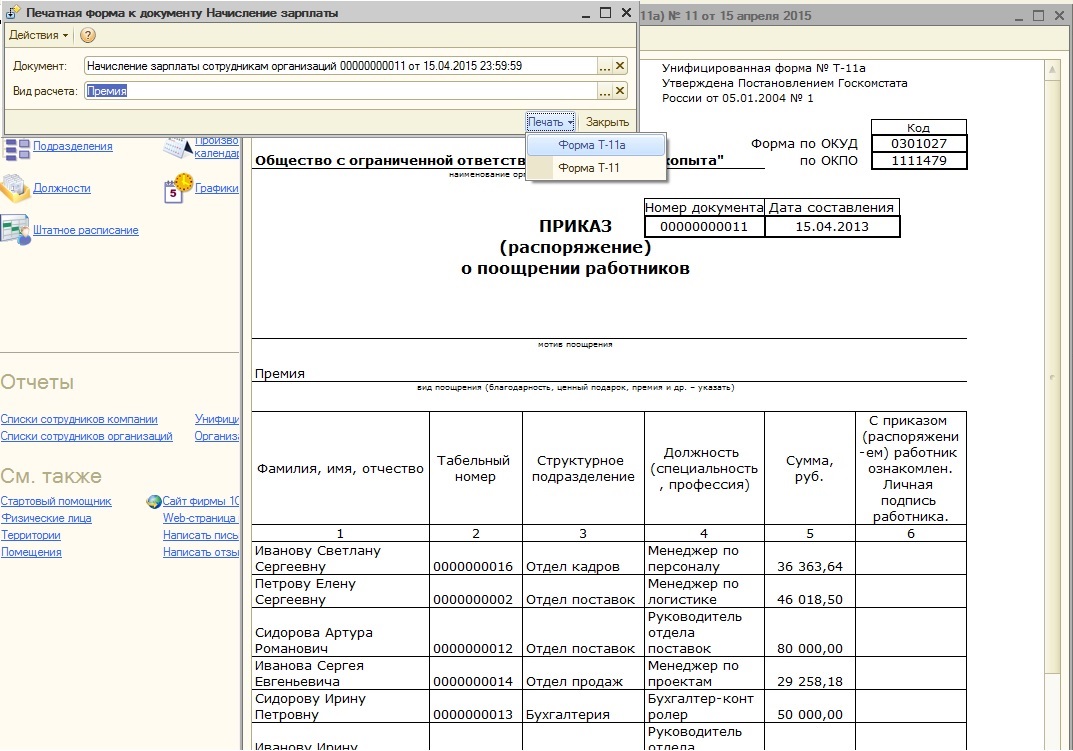Click the Должности folder icon

pyautogui.click(x=15, y=188)
